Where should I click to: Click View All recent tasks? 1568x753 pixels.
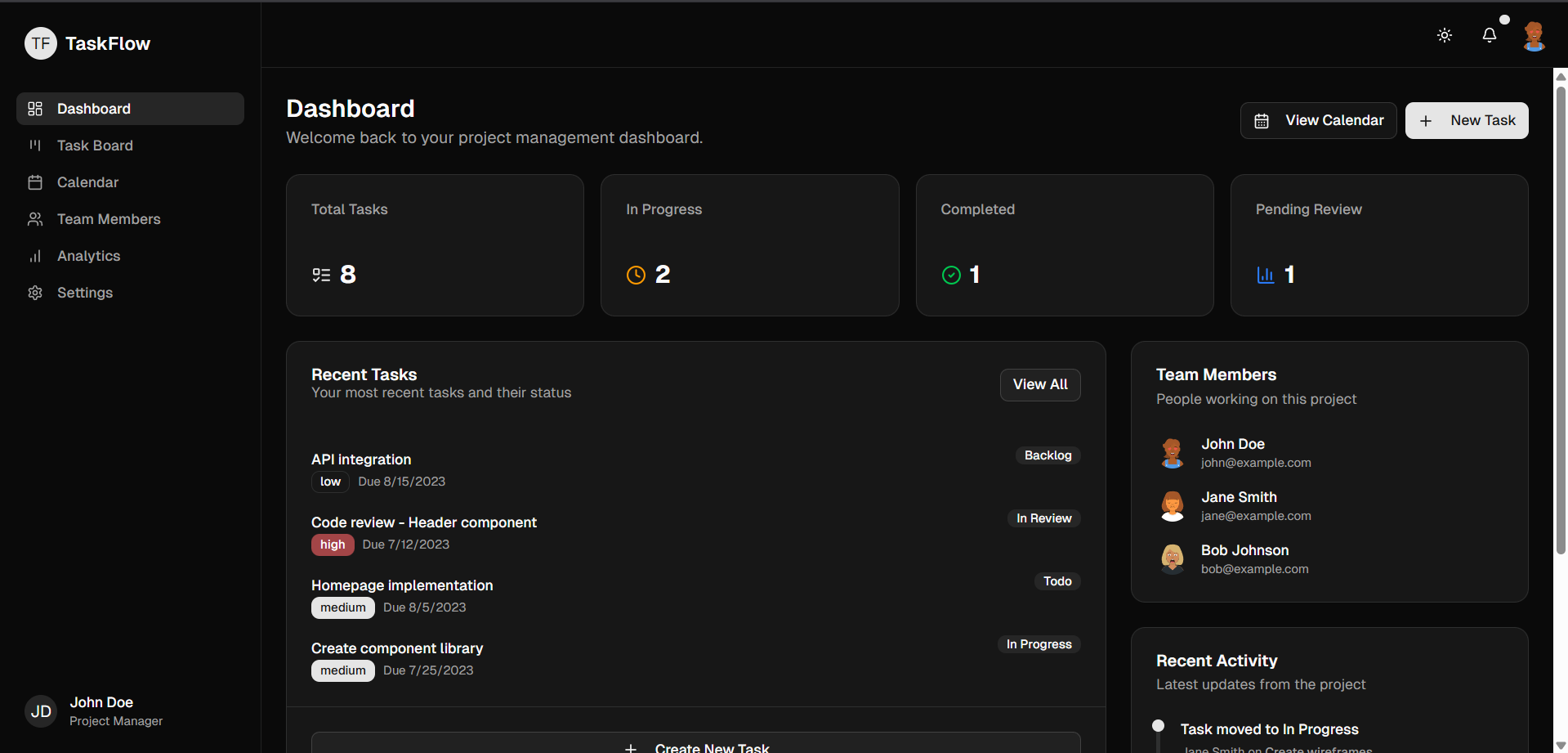(x=1039, y=384)
